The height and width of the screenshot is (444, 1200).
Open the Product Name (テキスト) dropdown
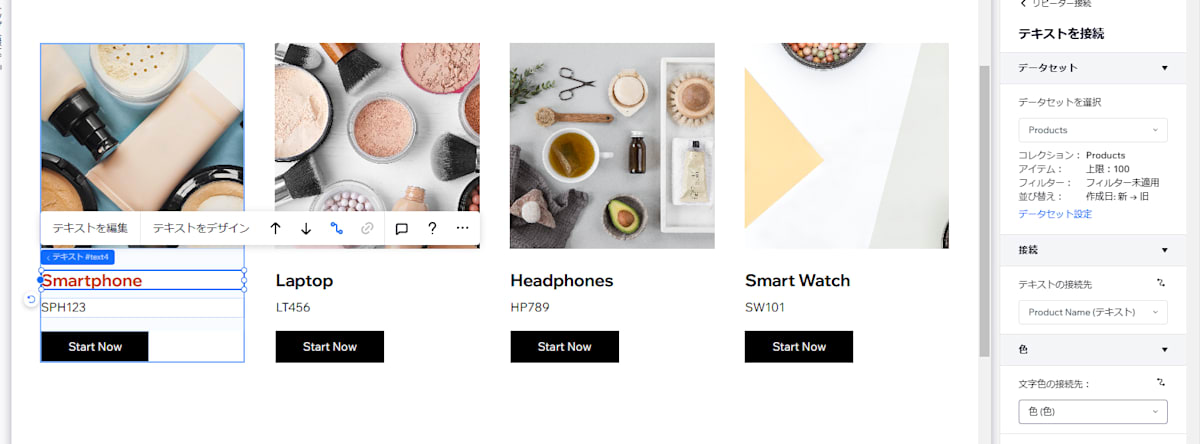(1093, 312)
